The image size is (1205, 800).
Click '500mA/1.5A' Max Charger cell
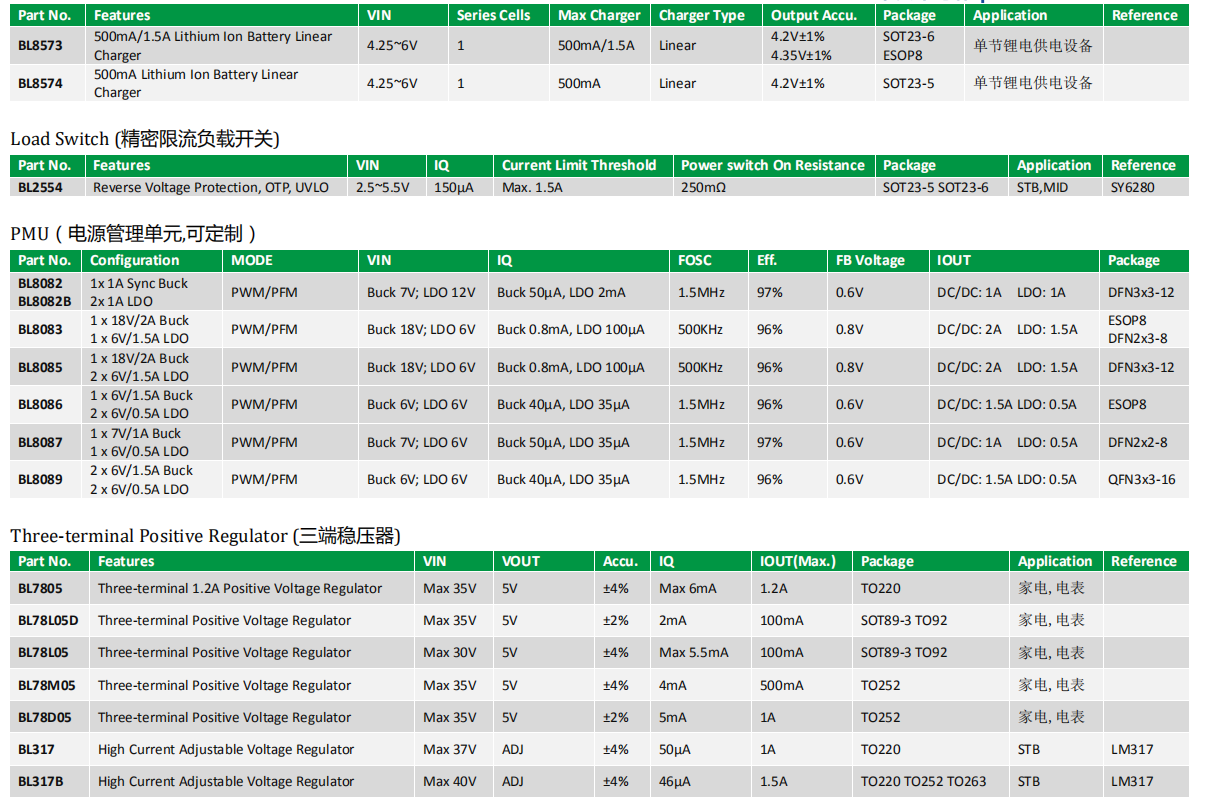pos(596,46)
